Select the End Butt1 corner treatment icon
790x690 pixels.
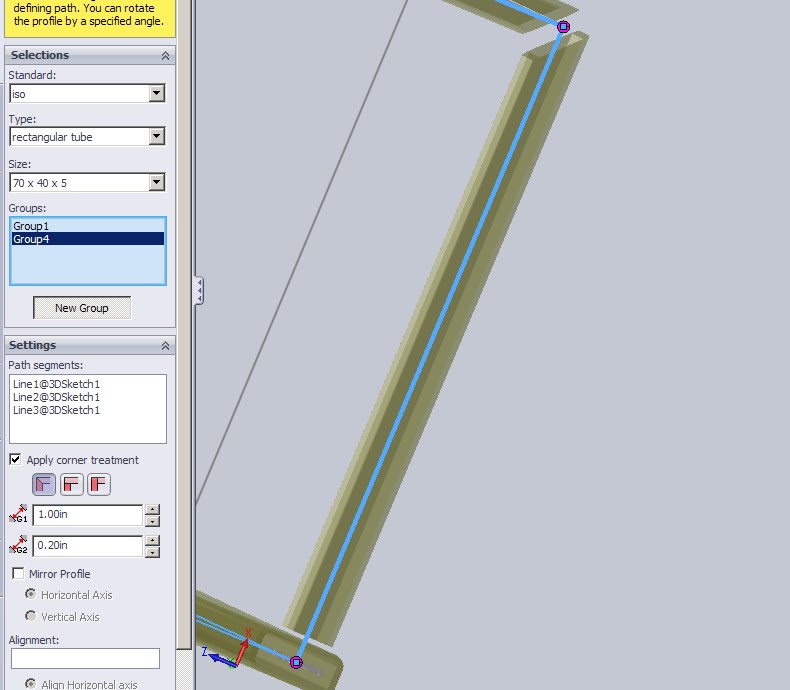coord(71,485)
